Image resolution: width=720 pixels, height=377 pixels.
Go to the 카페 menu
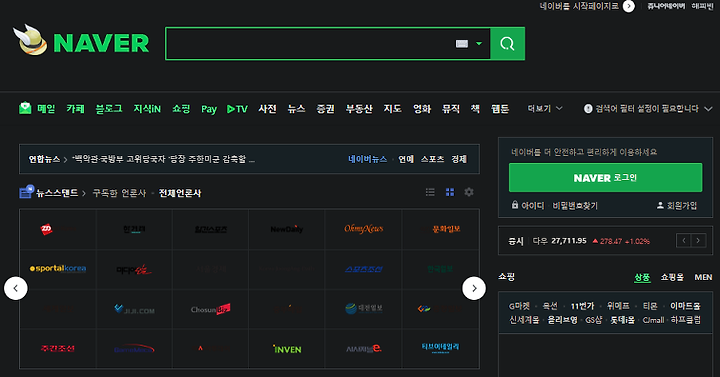pyautogui.click(x=75, y=109)
